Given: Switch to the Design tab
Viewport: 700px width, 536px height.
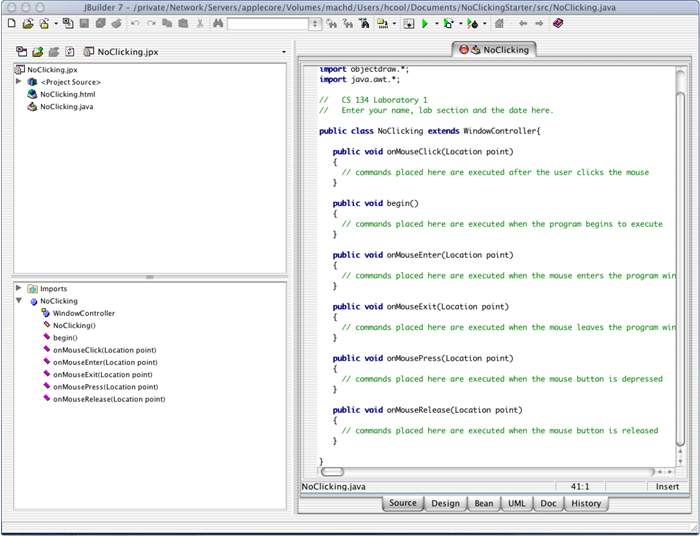Looking at the screenshot, I should [445, 504].
